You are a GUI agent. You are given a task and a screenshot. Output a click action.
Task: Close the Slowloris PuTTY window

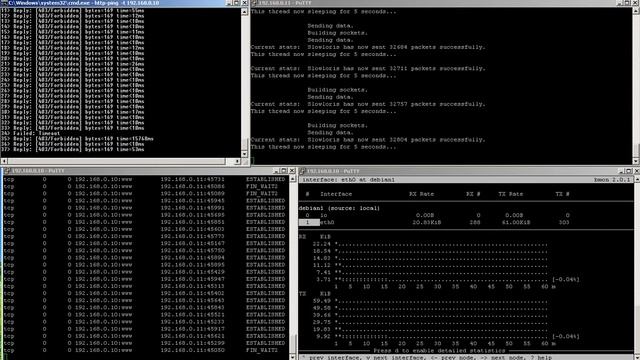(636, 3)
